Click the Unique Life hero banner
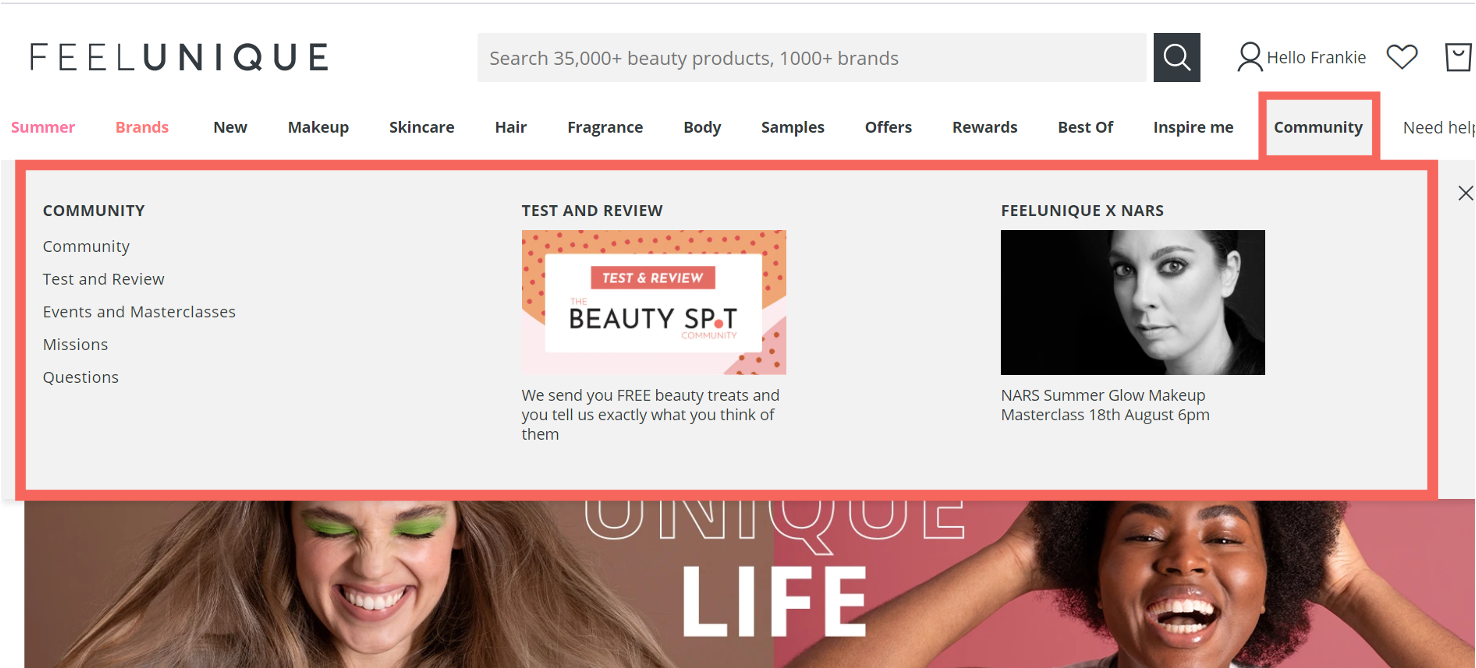1476x668 pixels. tap(750, 584)
